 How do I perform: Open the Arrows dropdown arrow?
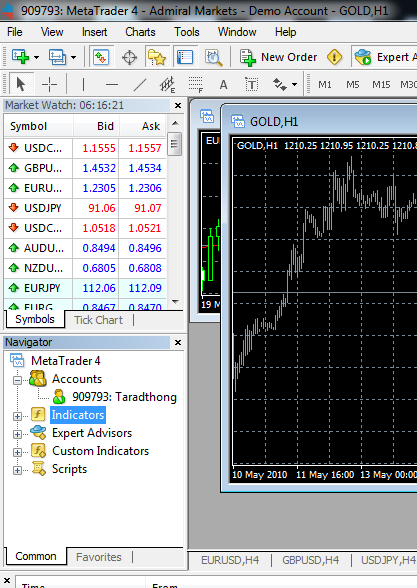click(x=295, y=84)
